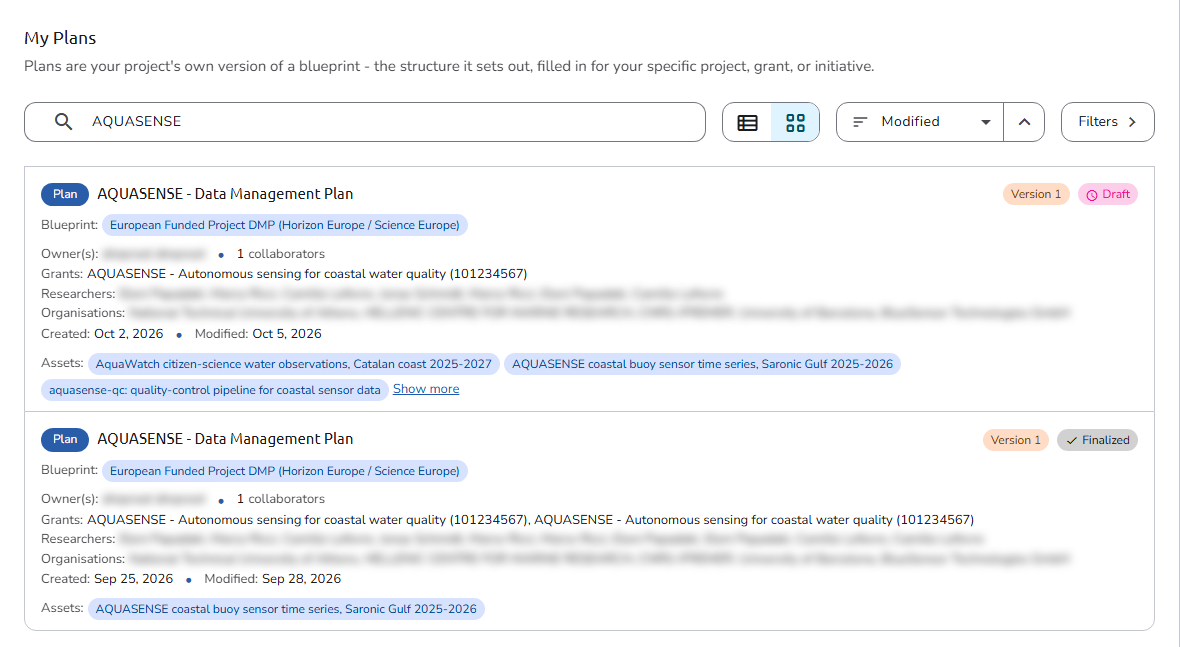Switch to table list view
The image size is (1180, 647).
click(747, 123)
